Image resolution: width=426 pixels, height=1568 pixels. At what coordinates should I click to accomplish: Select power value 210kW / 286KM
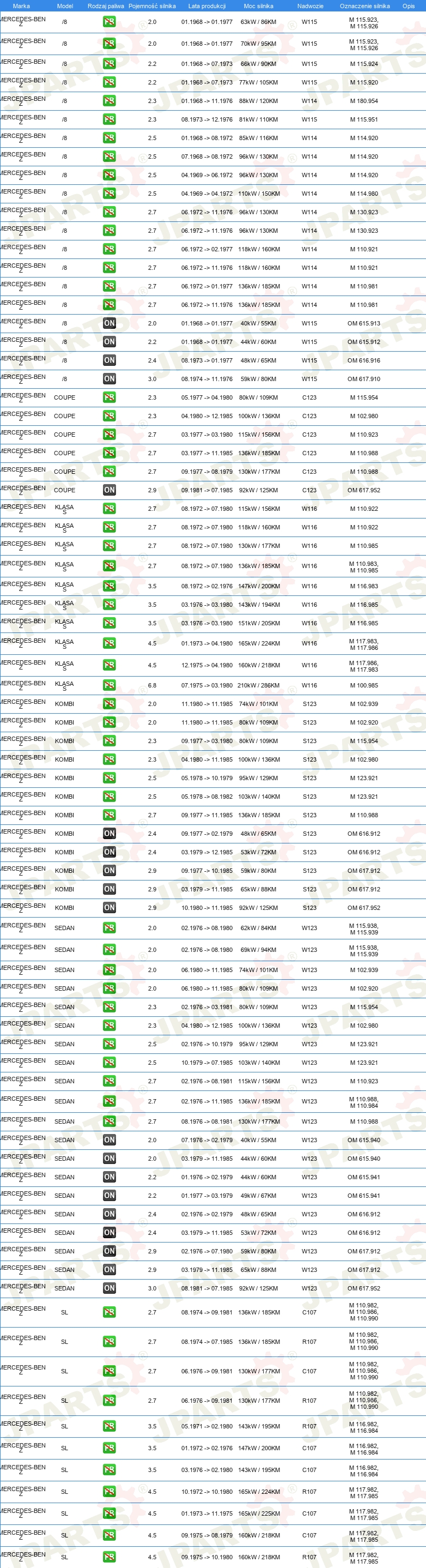[x=259, y=685]
